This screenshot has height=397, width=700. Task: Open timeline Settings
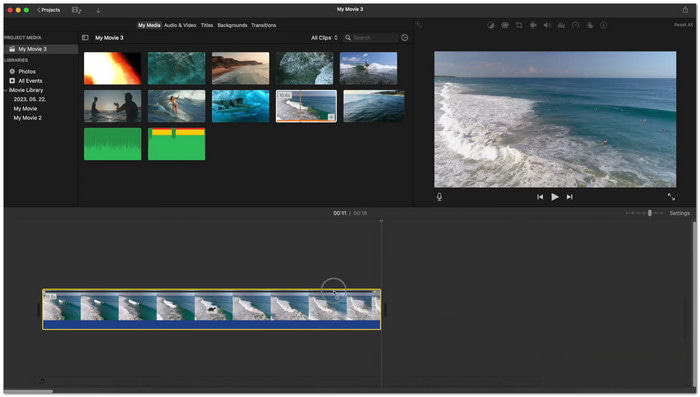679,213
